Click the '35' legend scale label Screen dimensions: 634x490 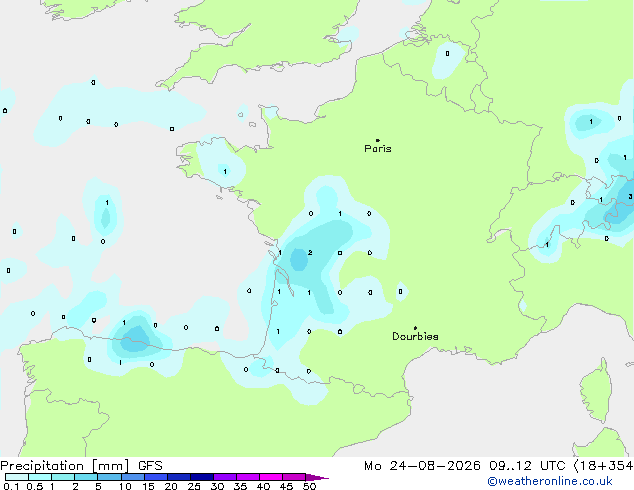[x=240, y=486]
